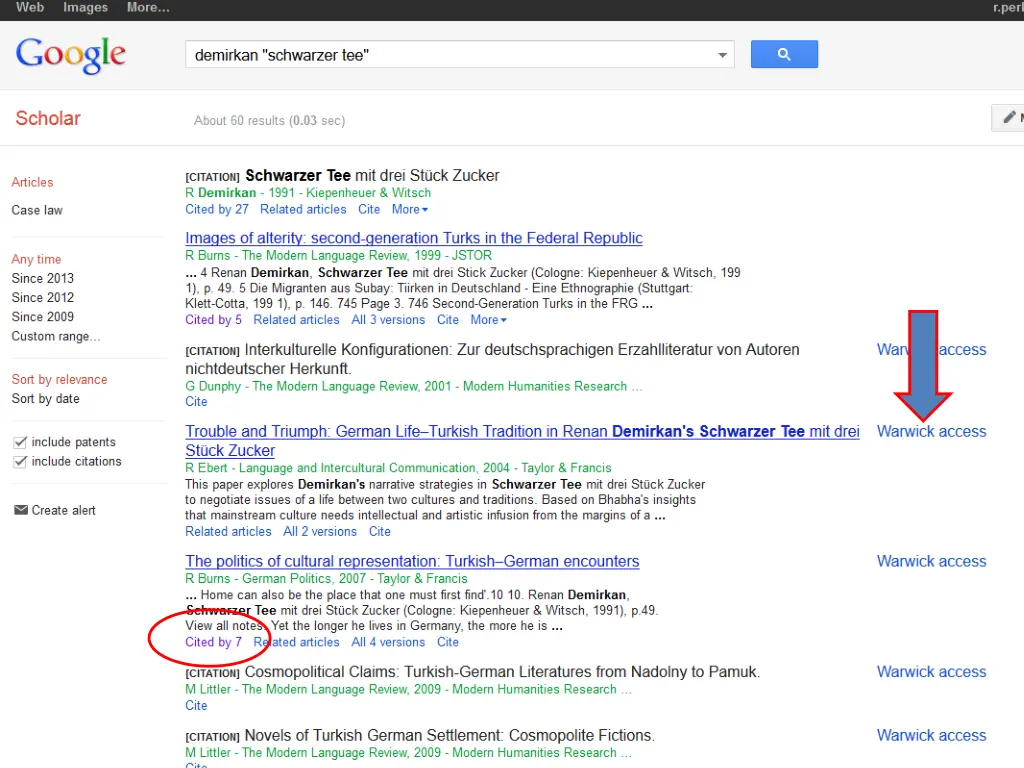The image size is (1024, 768).
Task: Click Cite under the G Dunphy result
Action: pyautogui.click(x=196, y=402)
